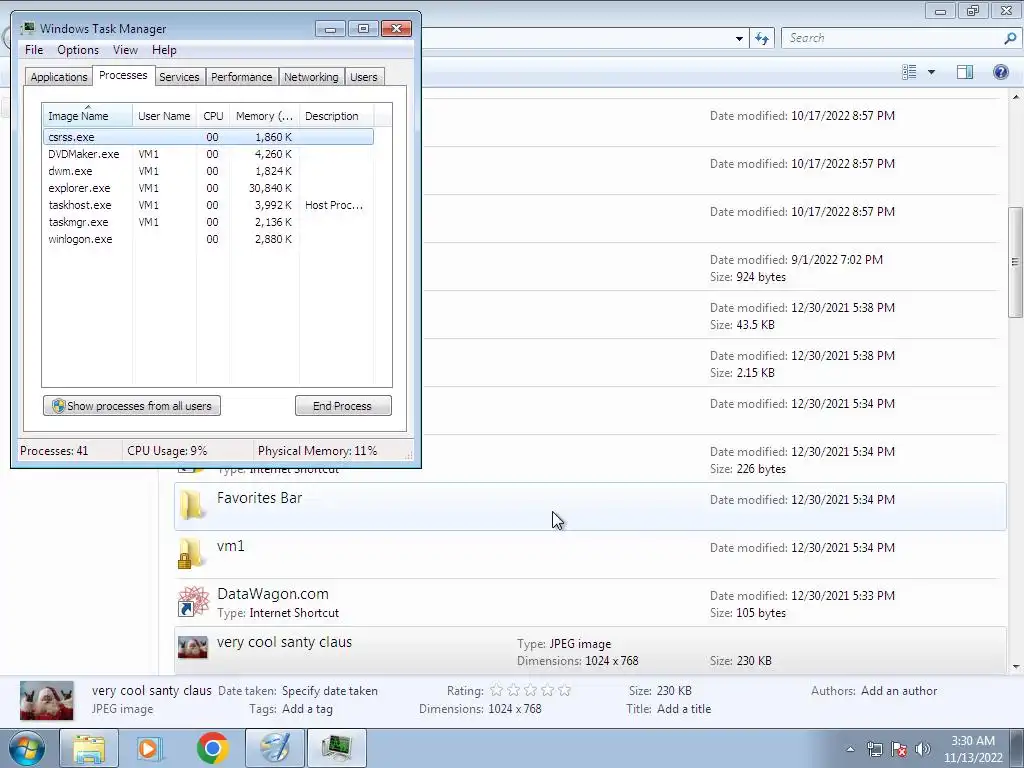Switch to Task Manager taskbar icon
1024x768 pixels.
pos(337,748)
